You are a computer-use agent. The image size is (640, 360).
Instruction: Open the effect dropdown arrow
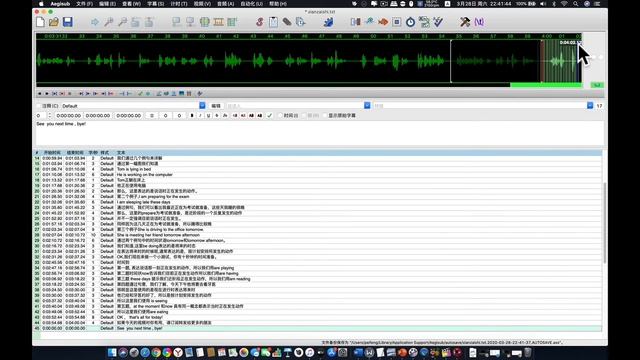(x=590, y=106)
